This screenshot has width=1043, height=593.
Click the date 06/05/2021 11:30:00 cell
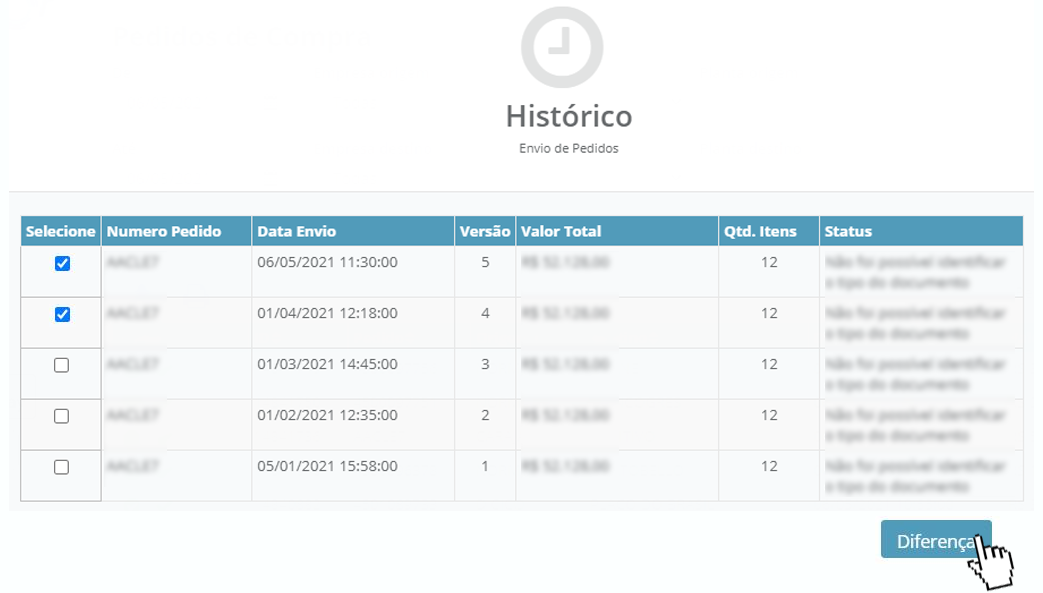[327, 263]
